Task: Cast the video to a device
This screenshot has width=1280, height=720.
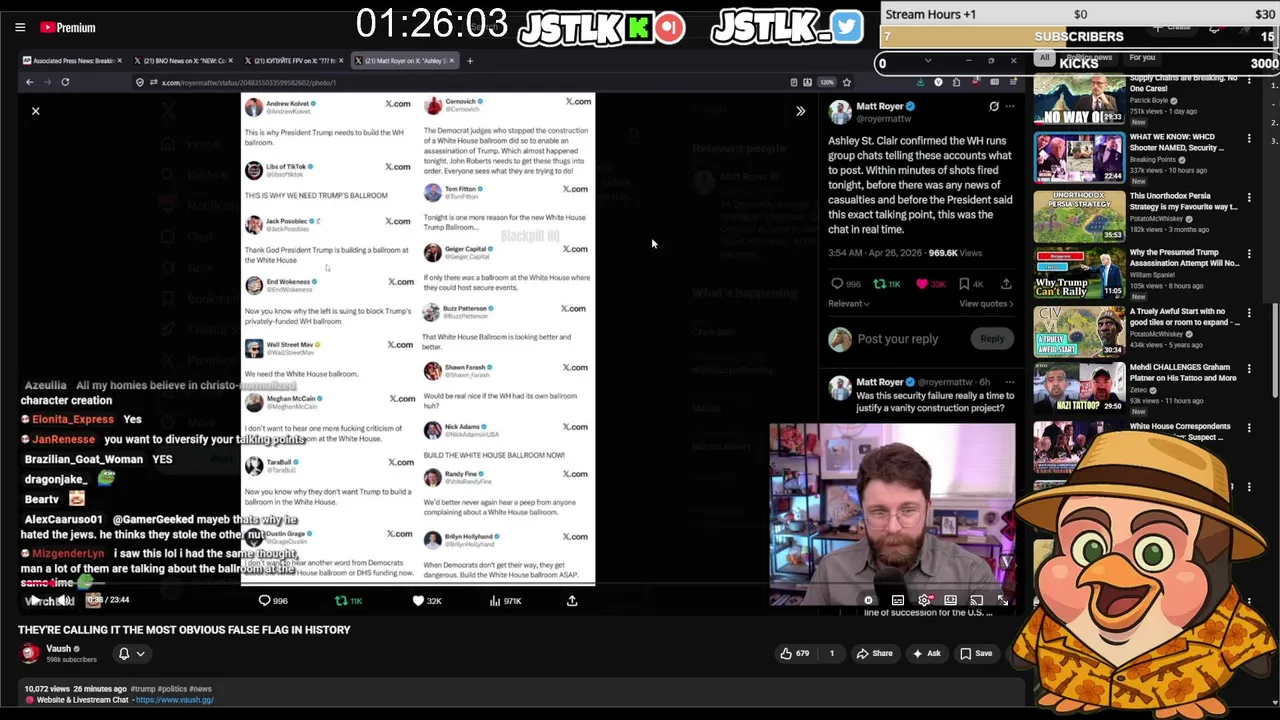Action: pos(976,600)
